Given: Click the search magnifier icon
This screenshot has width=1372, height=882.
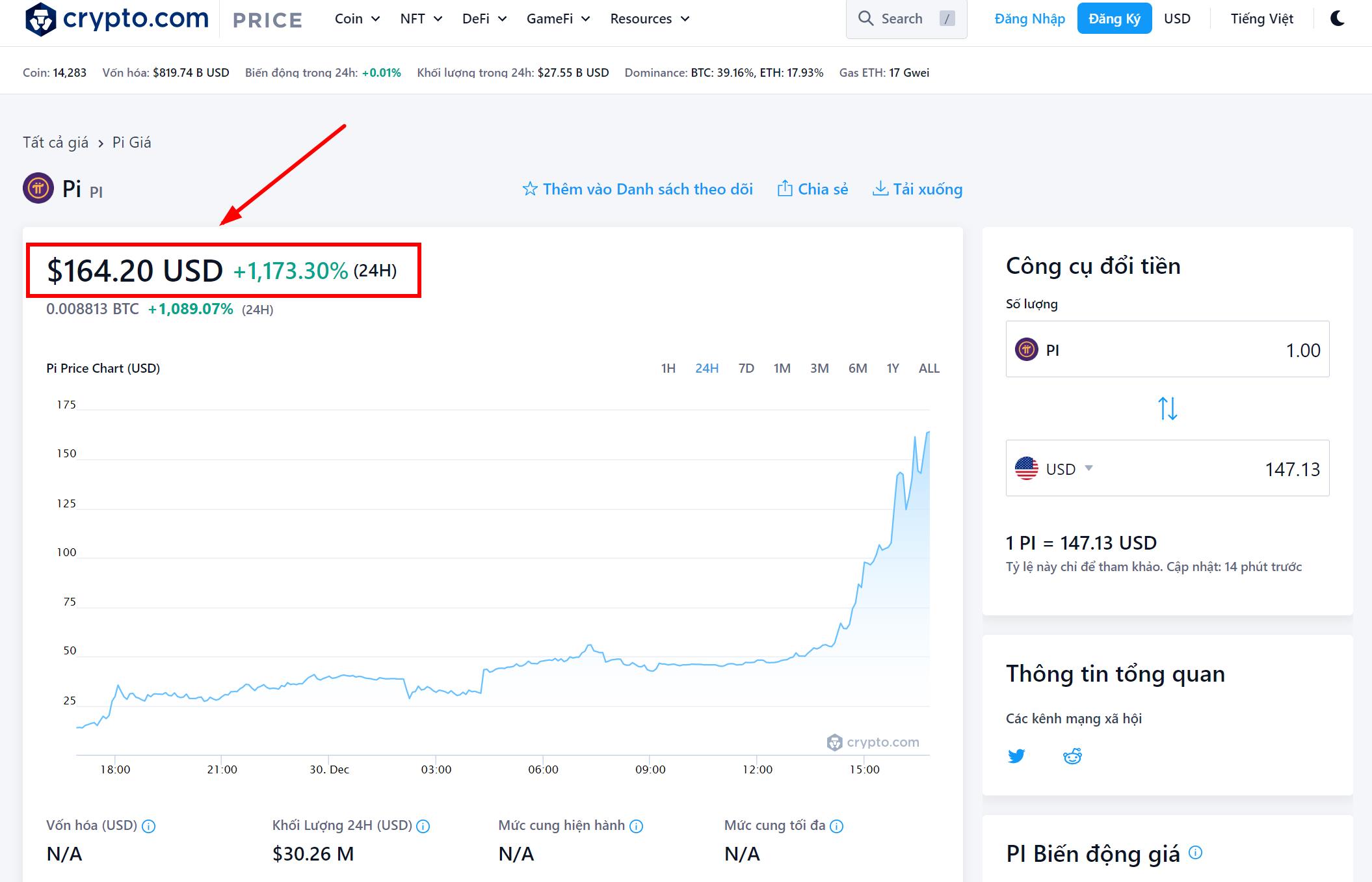Looking at the screenshot, I should click(x=865, y=18).
